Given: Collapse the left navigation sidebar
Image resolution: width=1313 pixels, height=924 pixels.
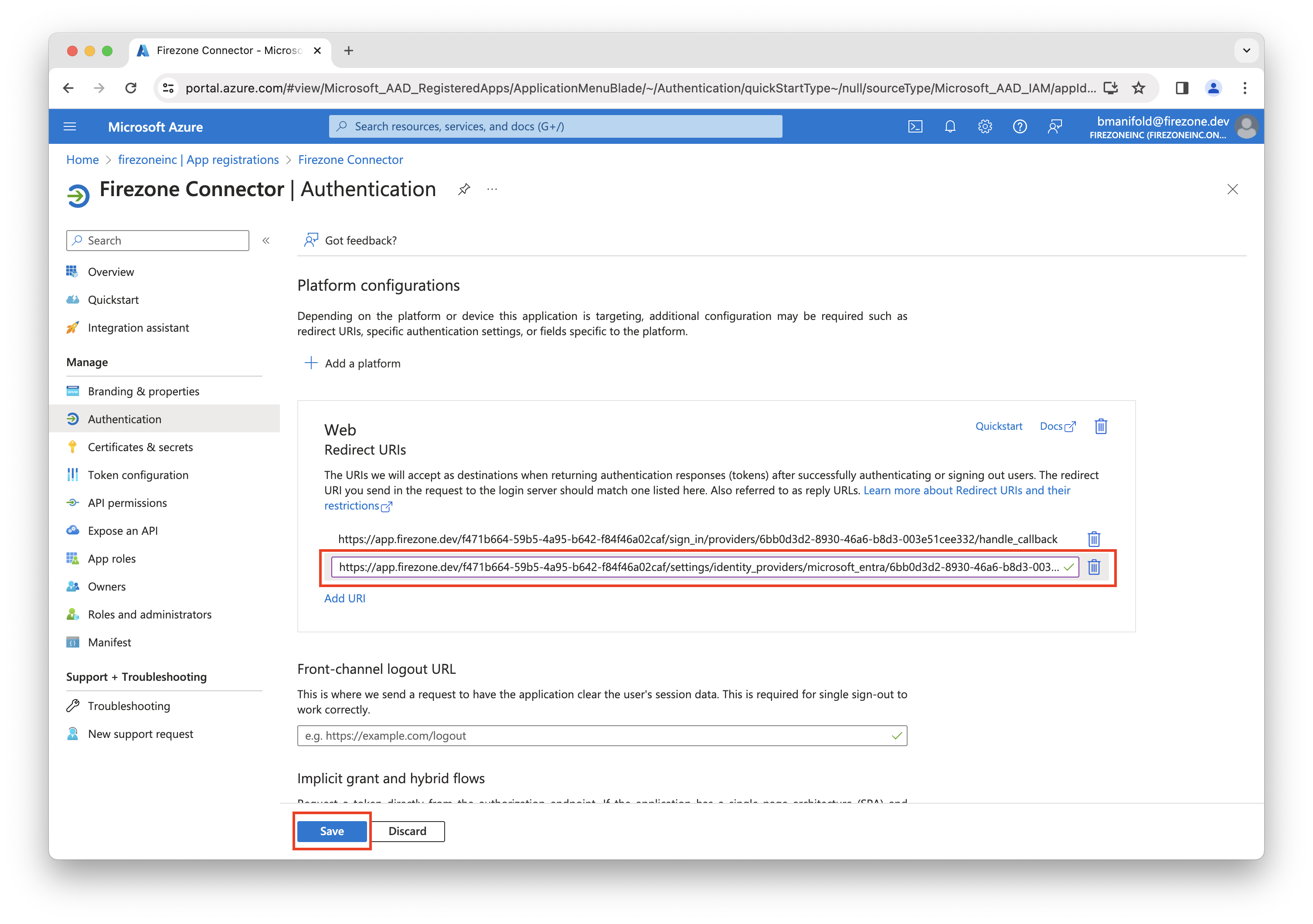Looking at the screenshot, I should coord(266,241).
